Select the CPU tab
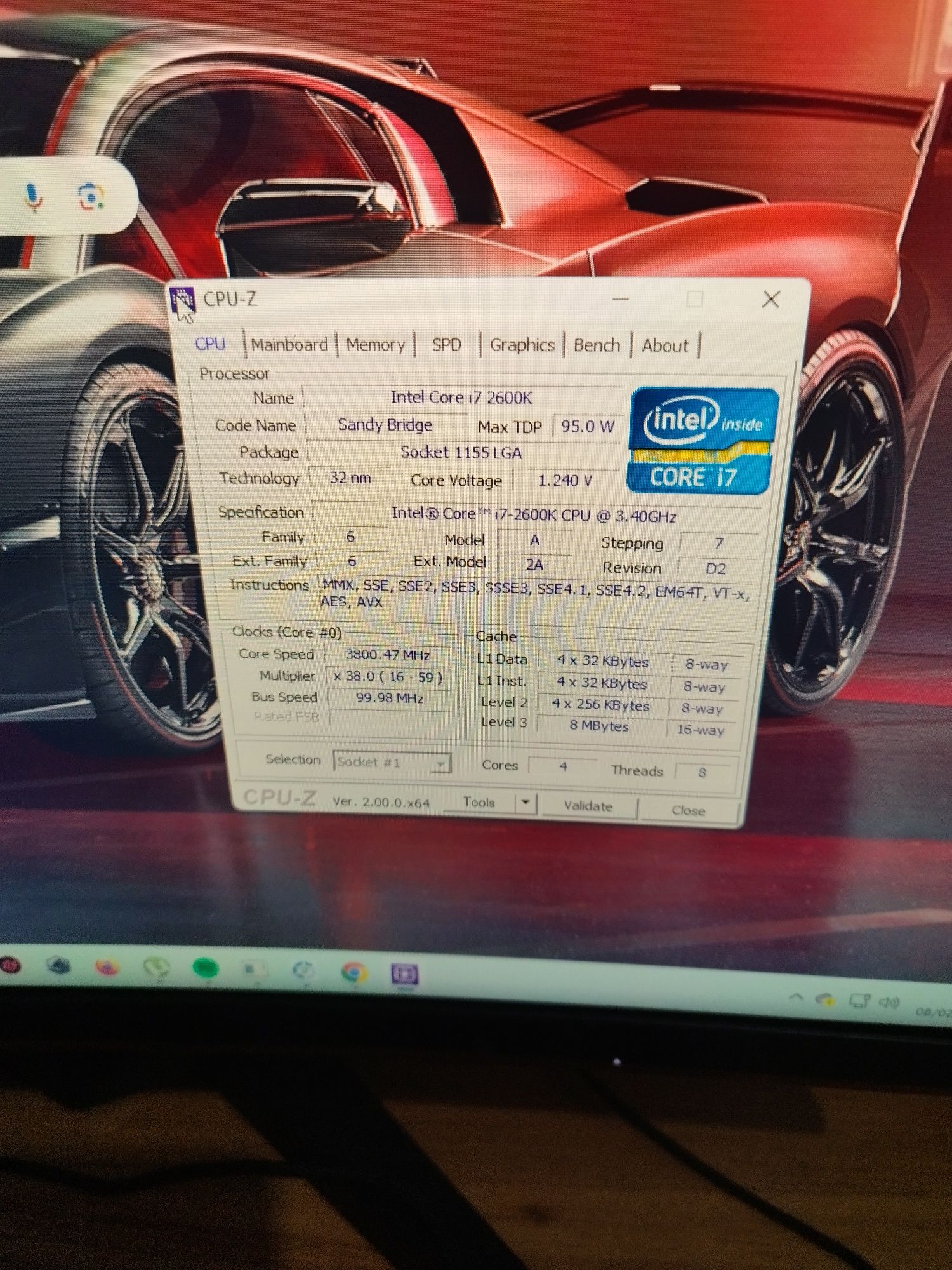 (x=210, y=344)
